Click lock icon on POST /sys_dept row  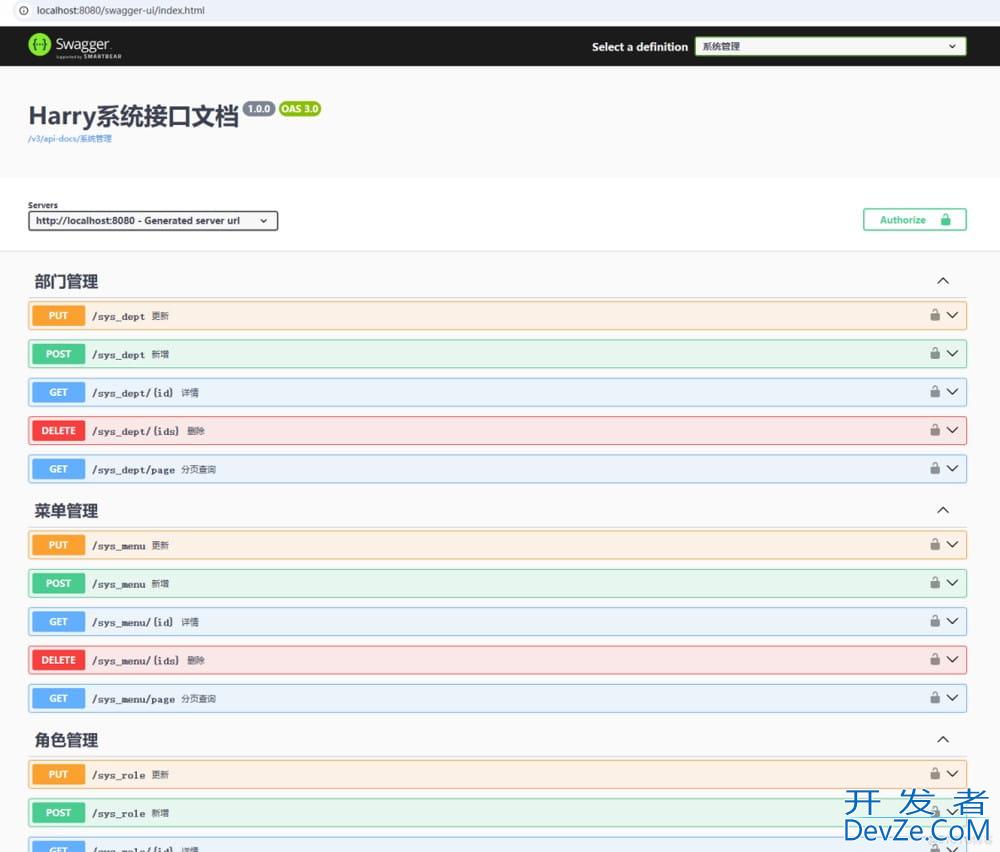(935, 353)
